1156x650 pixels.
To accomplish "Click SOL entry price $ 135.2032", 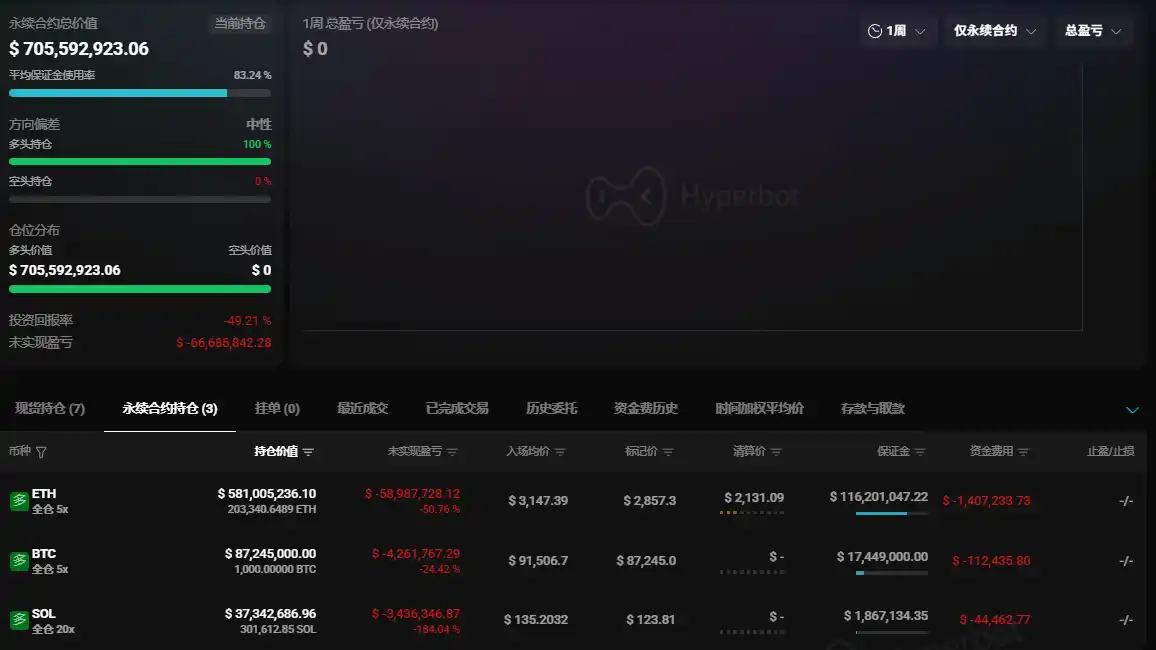I will point(536,620).
